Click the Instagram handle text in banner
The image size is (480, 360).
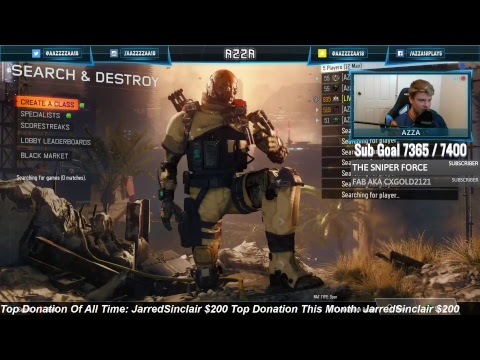pyautogui.click(x=140, y=53)
